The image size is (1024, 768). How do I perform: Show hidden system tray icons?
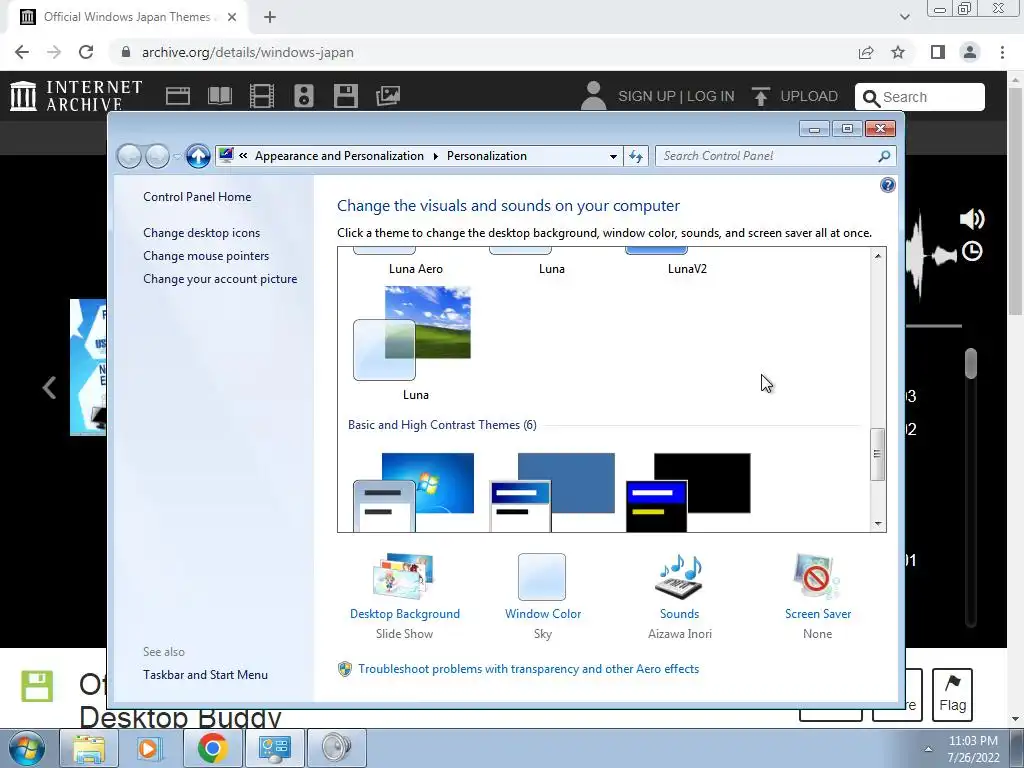point(928,748)
